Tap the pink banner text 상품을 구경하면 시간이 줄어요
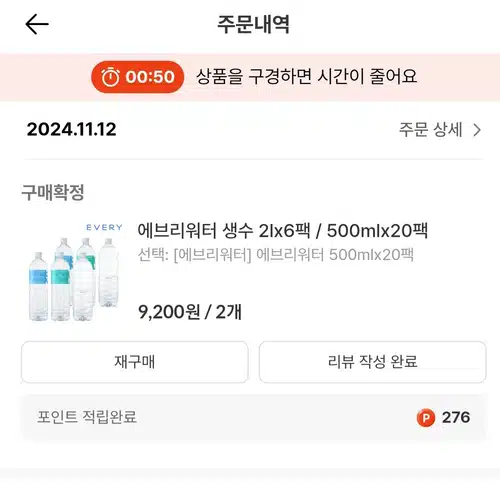 tap(306, 77)
